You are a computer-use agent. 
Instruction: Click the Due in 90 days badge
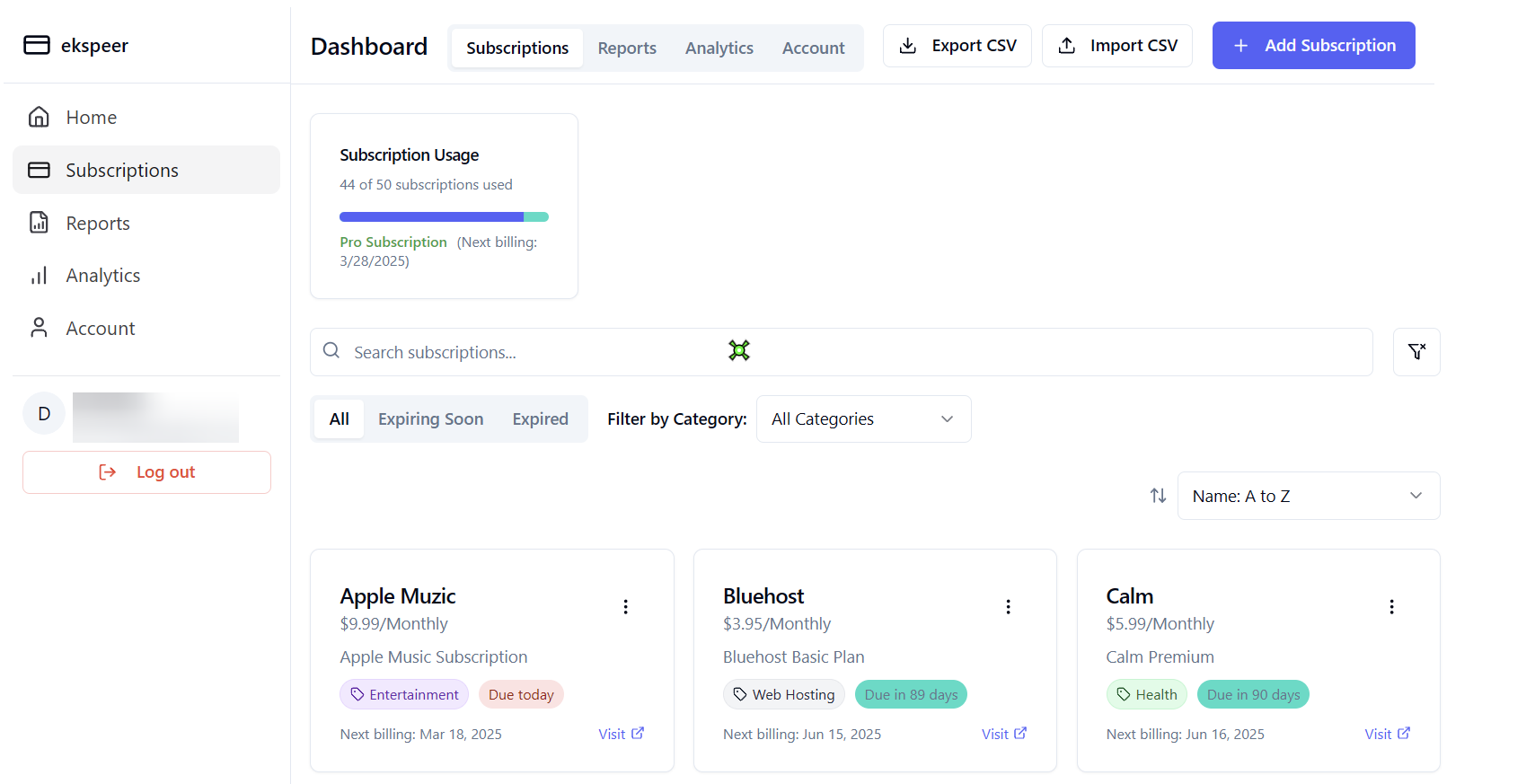pyautogui.click(x=1253, y=695)
